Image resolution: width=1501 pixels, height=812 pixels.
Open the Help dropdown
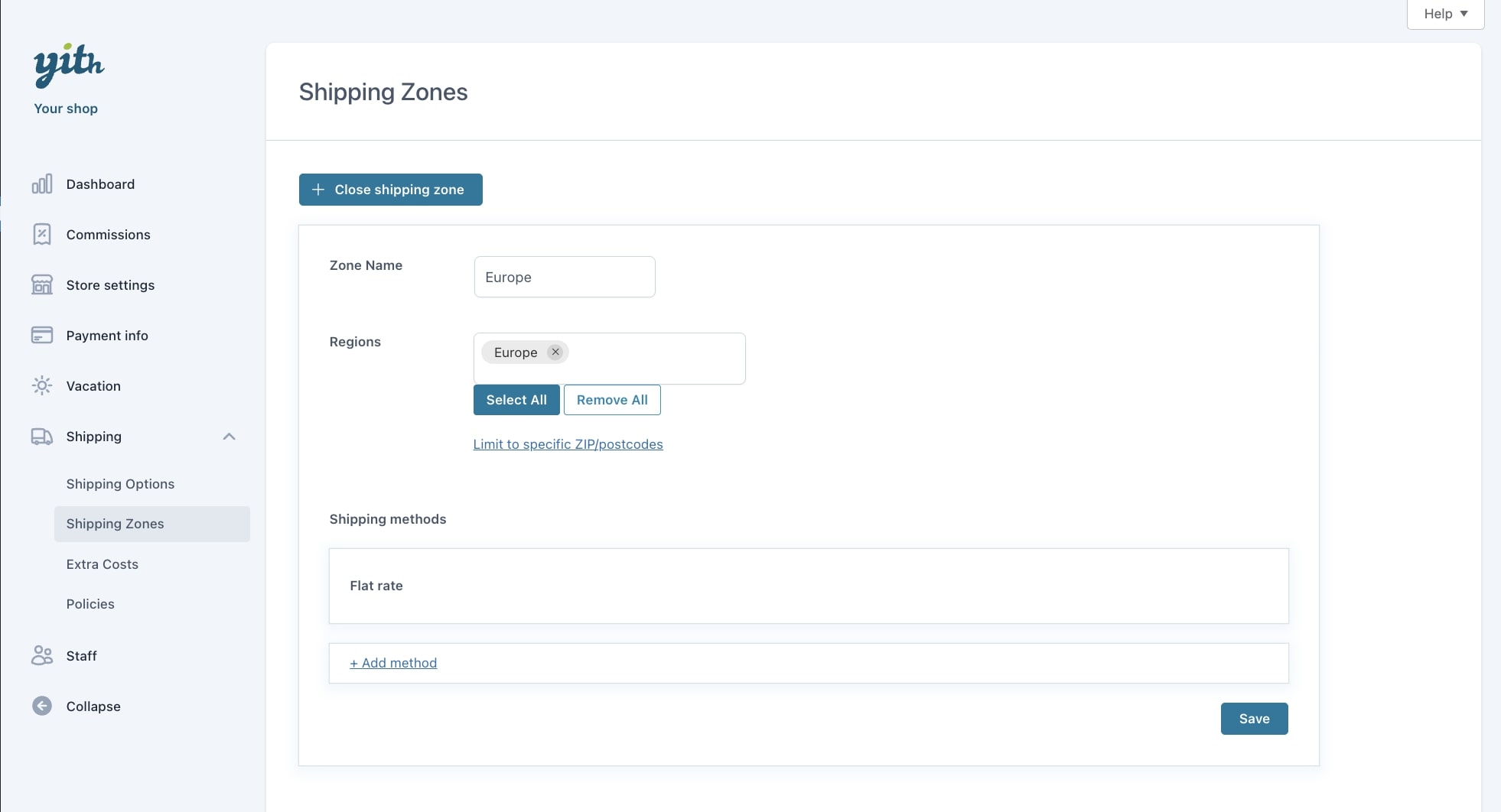tap(1445, 14)
